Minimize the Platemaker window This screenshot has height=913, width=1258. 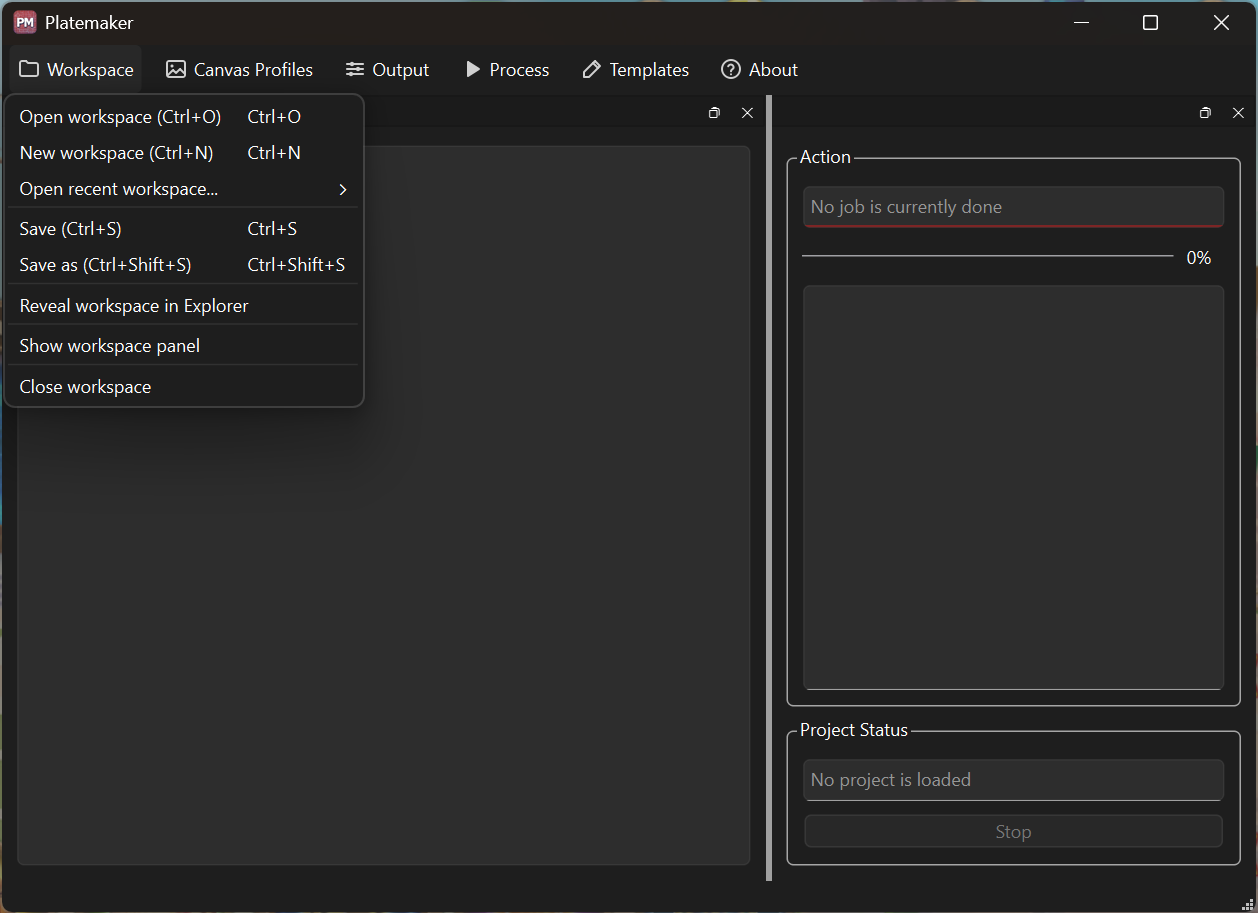[x=1081, y=22]
